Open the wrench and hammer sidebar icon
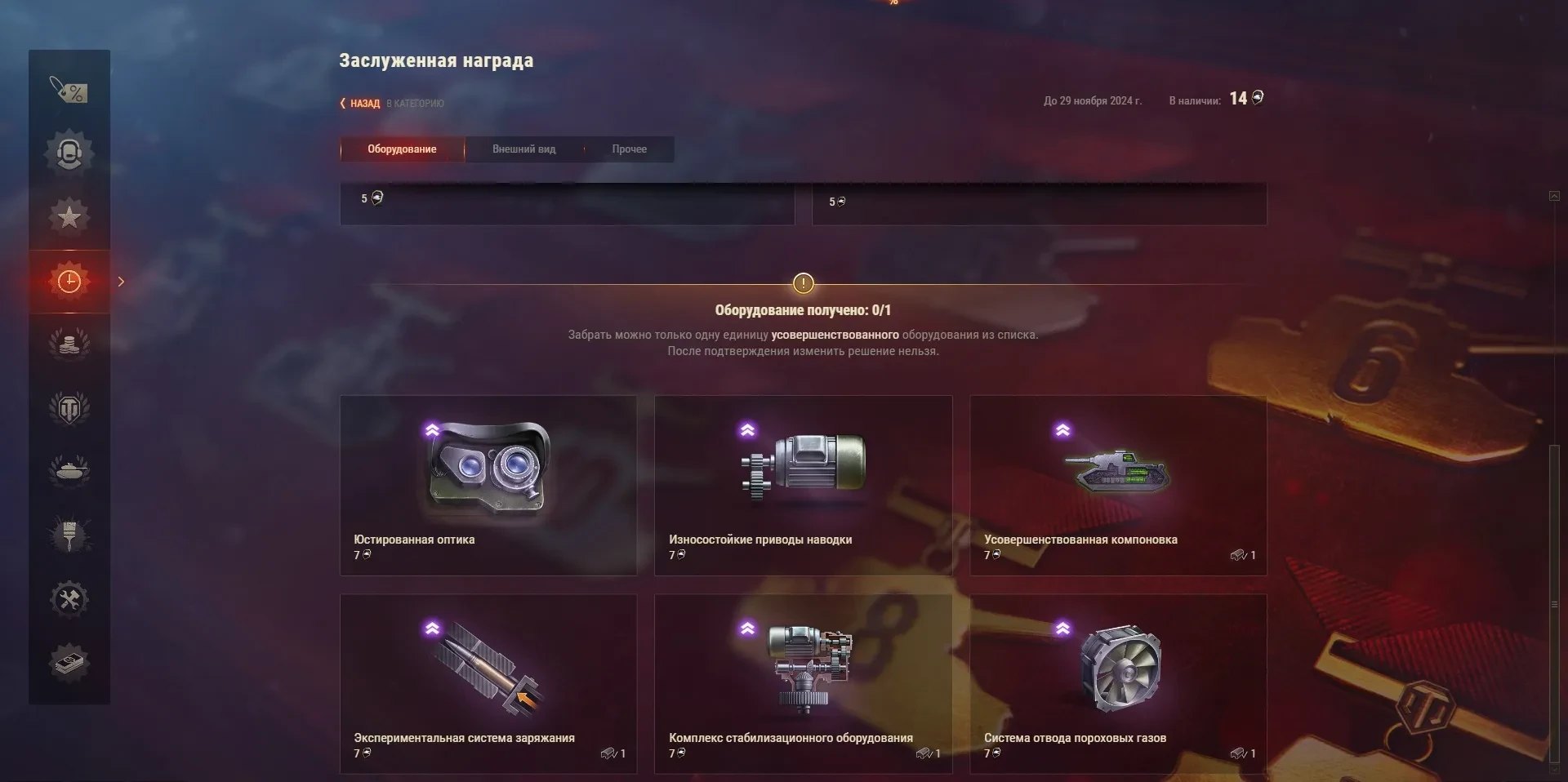This screenshot has height=782, width=1568. tap(69, 600)
